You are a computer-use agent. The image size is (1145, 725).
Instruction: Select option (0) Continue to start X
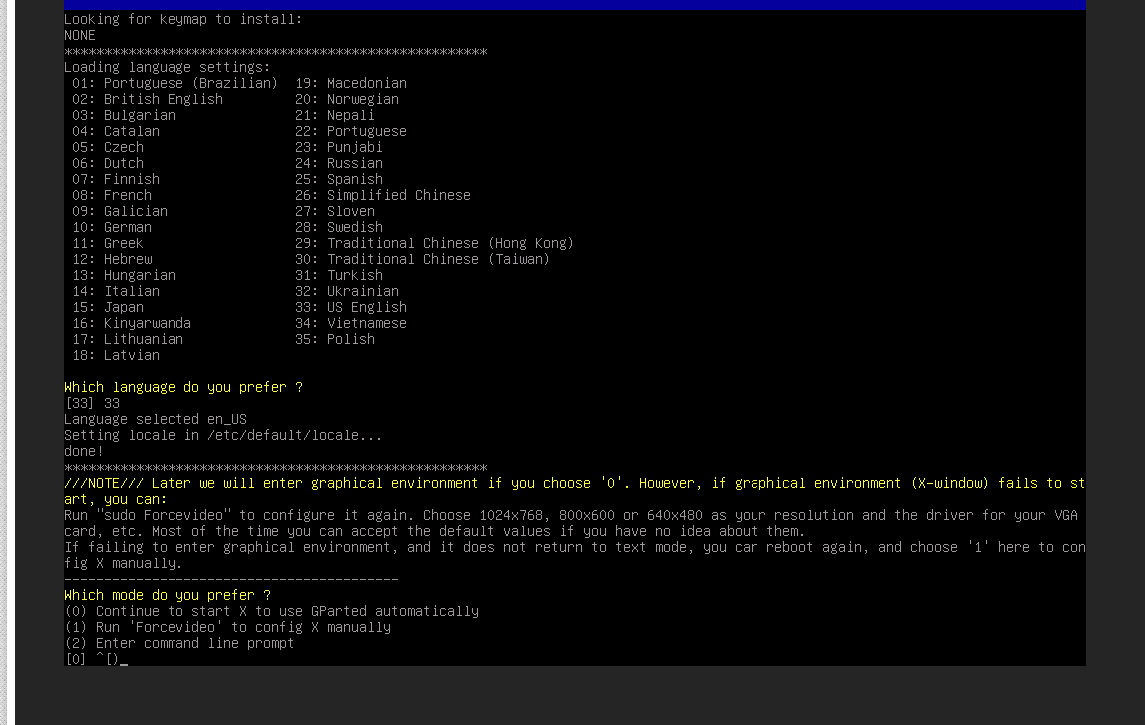click(x=272, y=611)
